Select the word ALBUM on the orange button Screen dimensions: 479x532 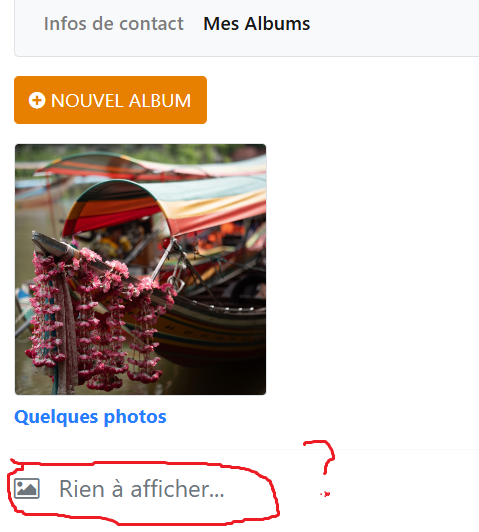pos(160,101)
